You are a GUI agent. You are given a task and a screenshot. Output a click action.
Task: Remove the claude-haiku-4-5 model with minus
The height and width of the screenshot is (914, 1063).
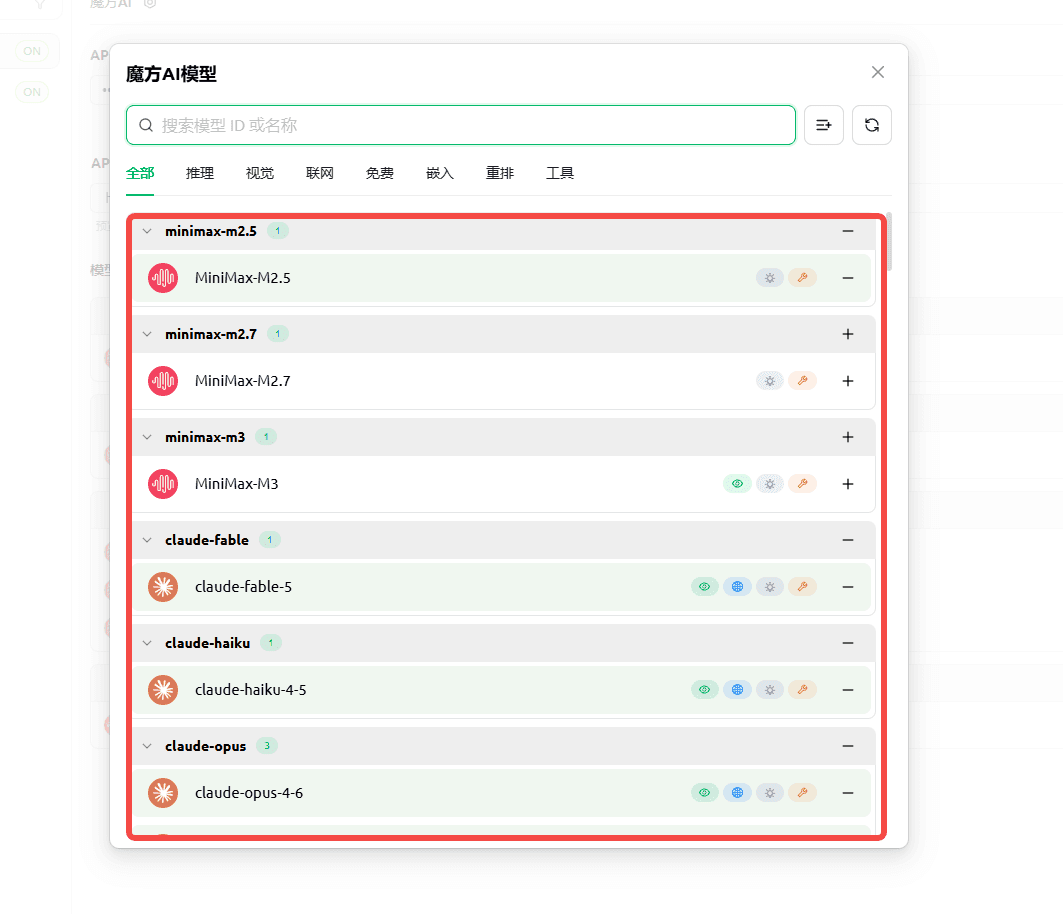tap(848, 690)
